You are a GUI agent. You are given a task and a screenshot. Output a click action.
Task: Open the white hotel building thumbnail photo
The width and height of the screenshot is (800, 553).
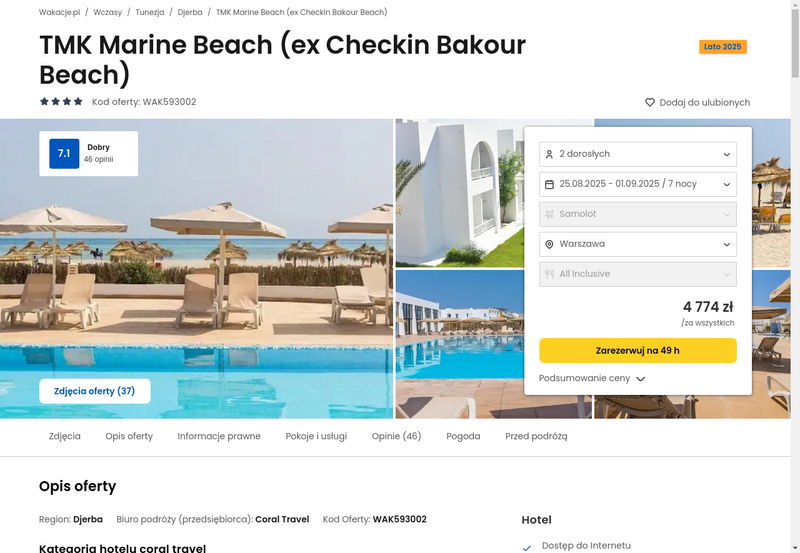pos(460,193)
